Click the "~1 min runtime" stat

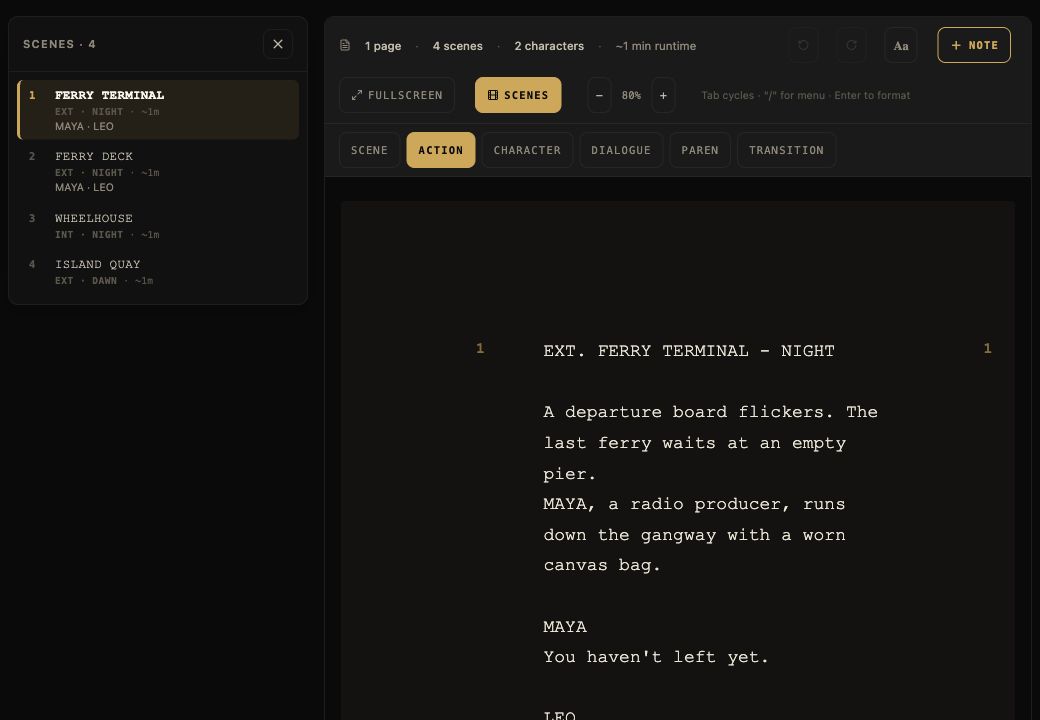pos(656,46)
